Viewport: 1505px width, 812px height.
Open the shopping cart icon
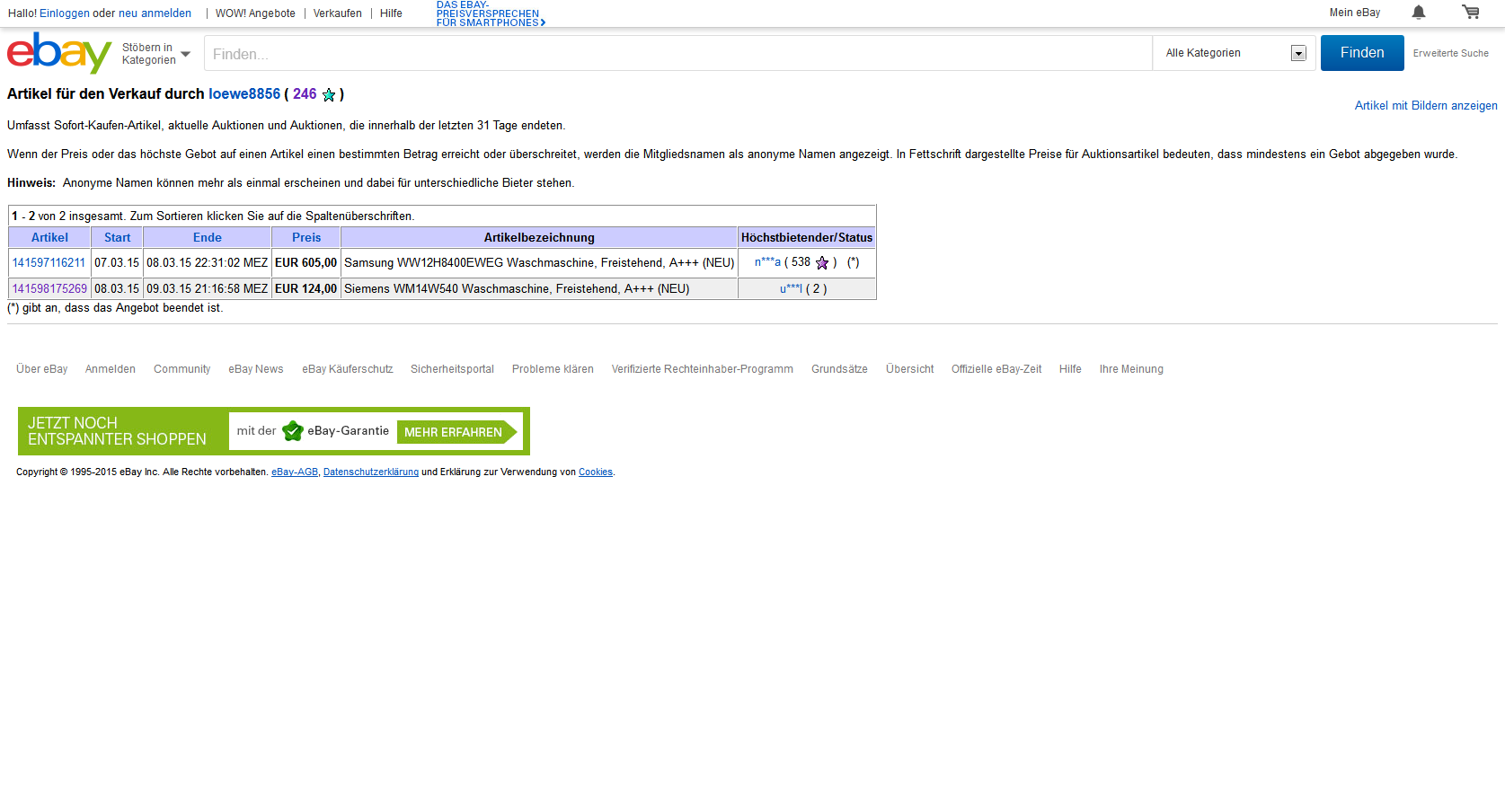1471,13
